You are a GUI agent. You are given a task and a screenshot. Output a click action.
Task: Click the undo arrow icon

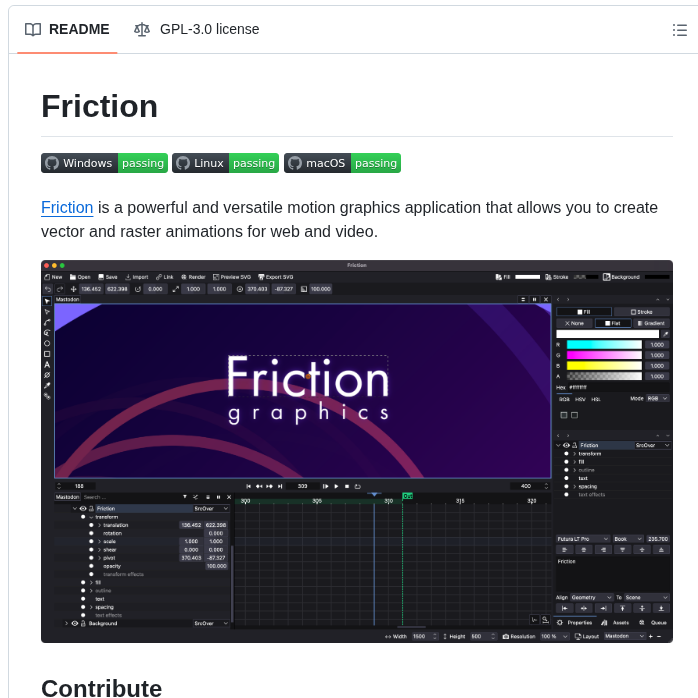(48, 289)
